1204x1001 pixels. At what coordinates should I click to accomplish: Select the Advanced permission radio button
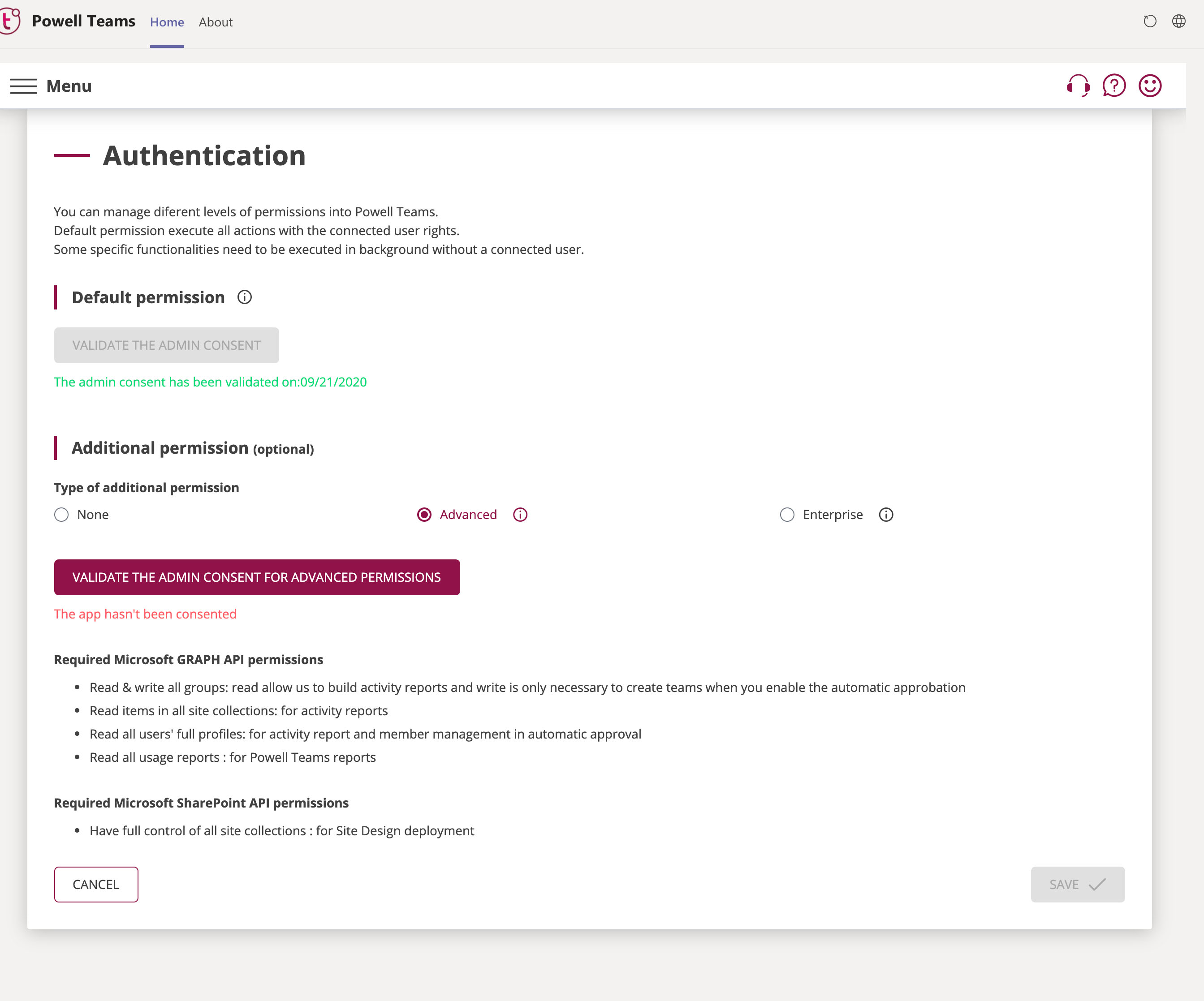tap(424, 515)
